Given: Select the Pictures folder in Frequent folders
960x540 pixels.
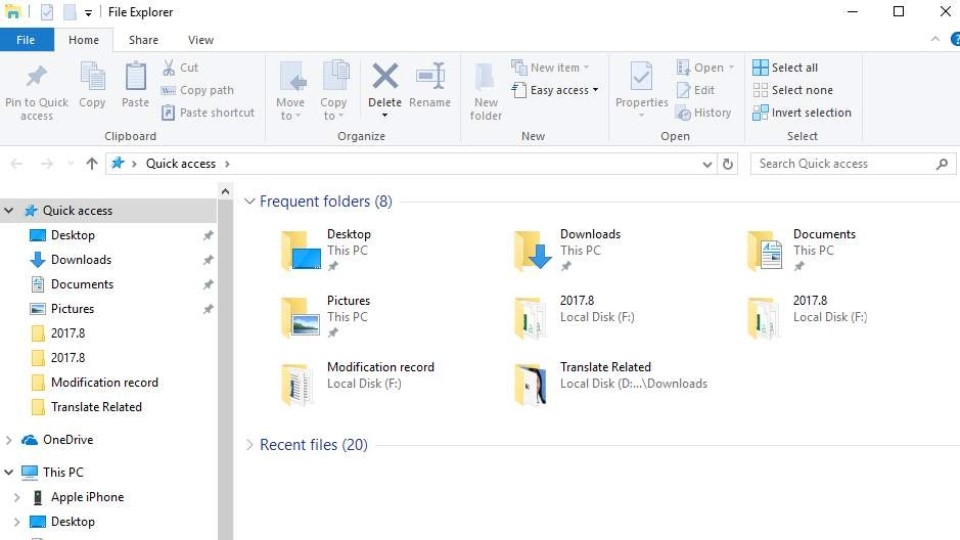Looking at the screenshot, I should coord(328,317).
